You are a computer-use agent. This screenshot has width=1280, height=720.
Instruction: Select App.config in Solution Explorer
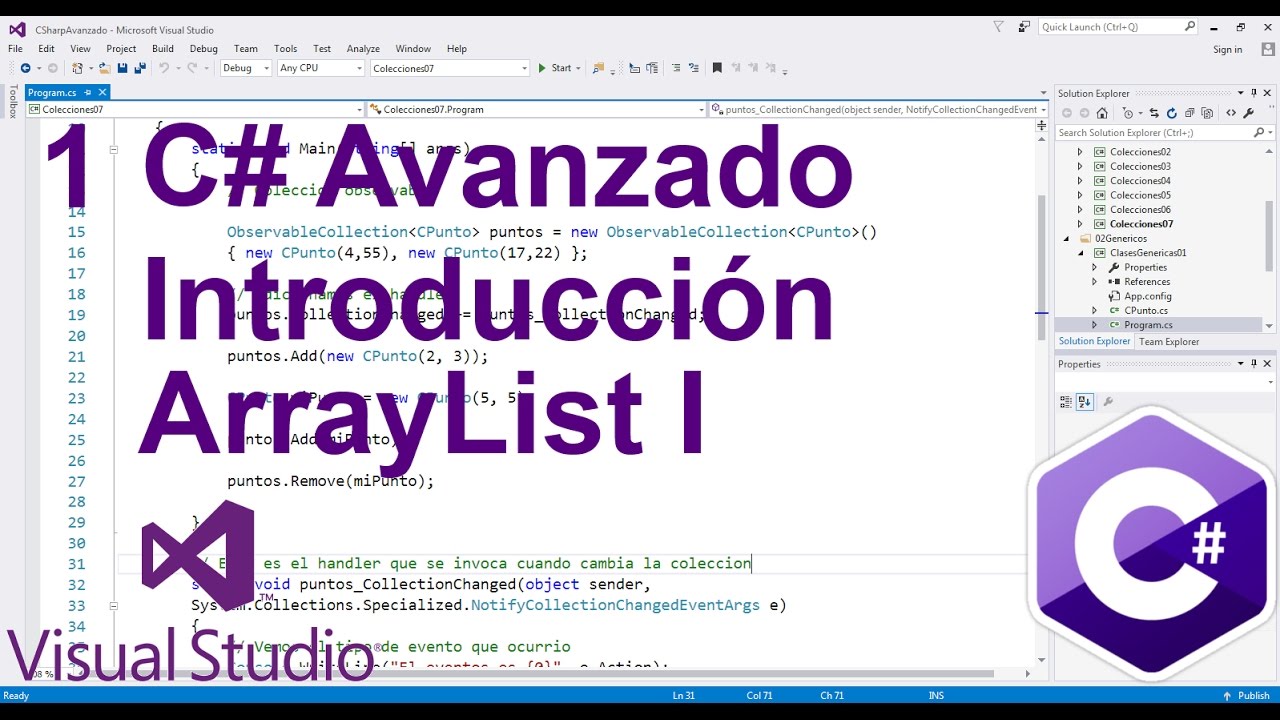pyautogui.click(x=1147, y=296)
